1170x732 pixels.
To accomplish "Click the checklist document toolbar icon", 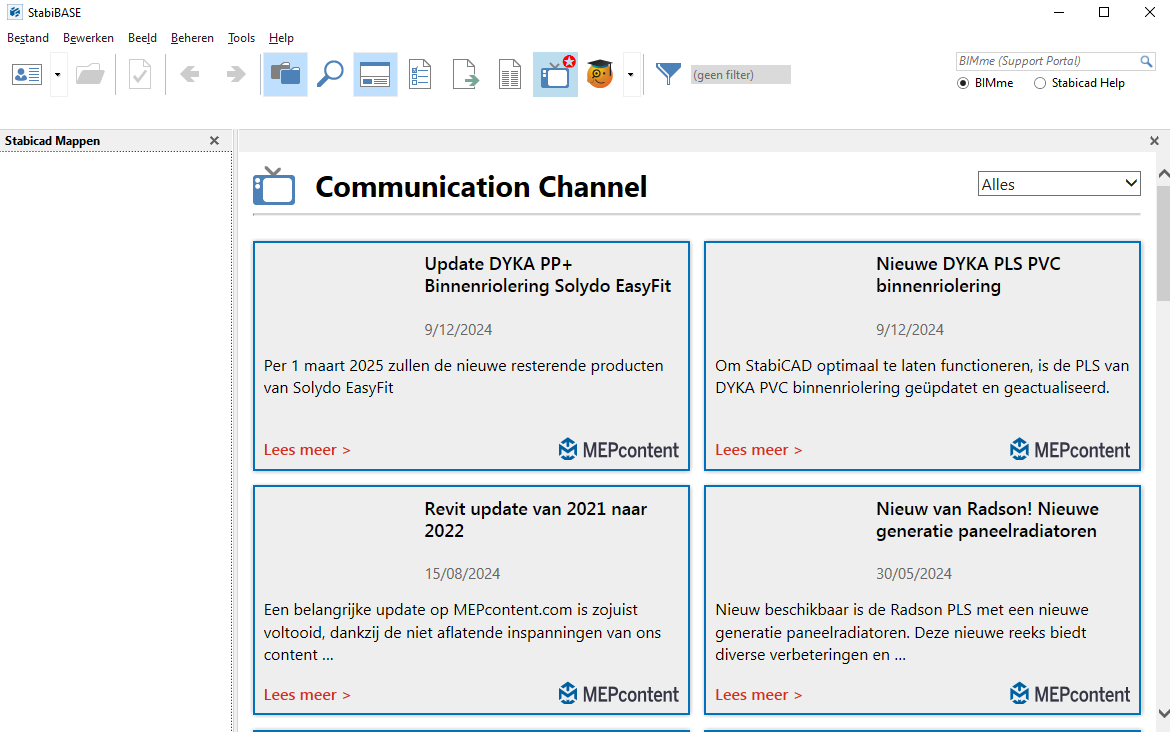I will [420, 75].
